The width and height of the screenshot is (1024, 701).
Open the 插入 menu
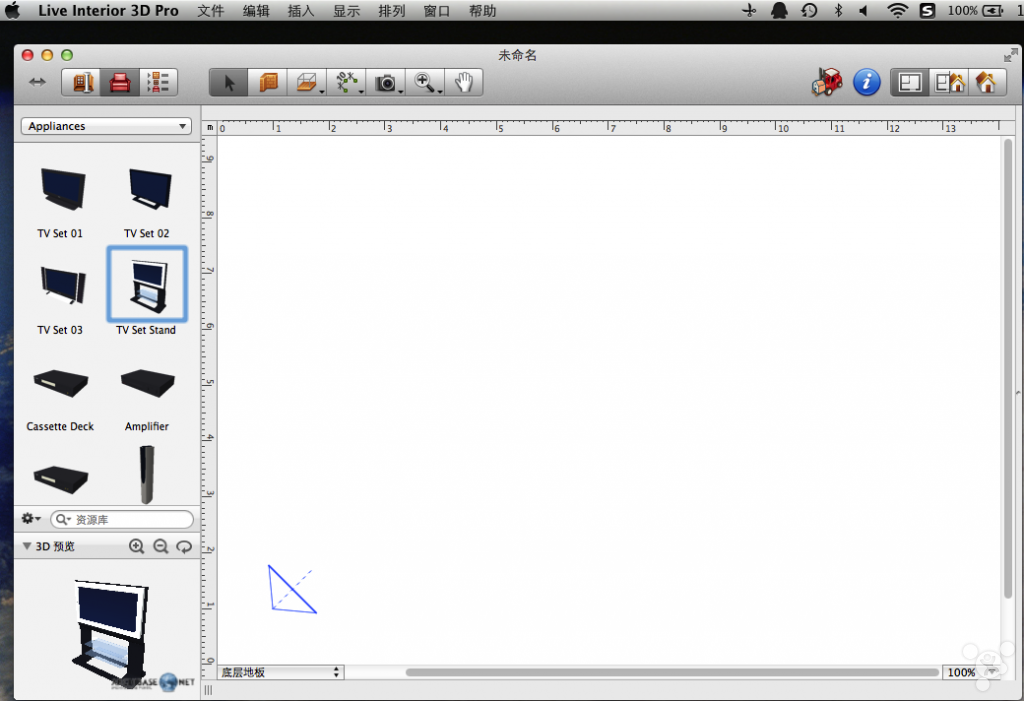coord(300,11)
